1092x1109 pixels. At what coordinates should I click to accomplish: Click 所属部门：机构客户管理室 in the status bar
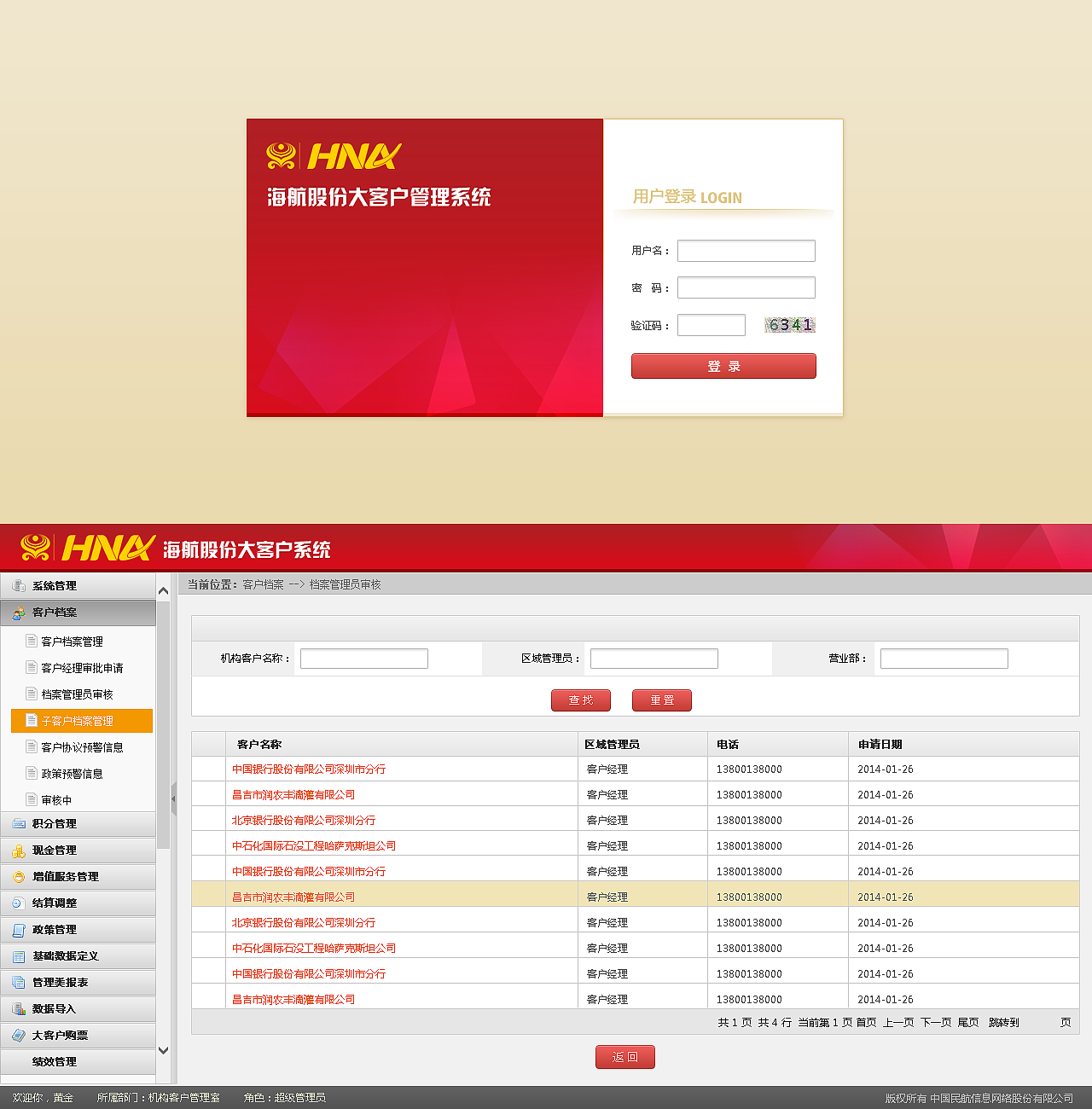(x=158, y=1098)
